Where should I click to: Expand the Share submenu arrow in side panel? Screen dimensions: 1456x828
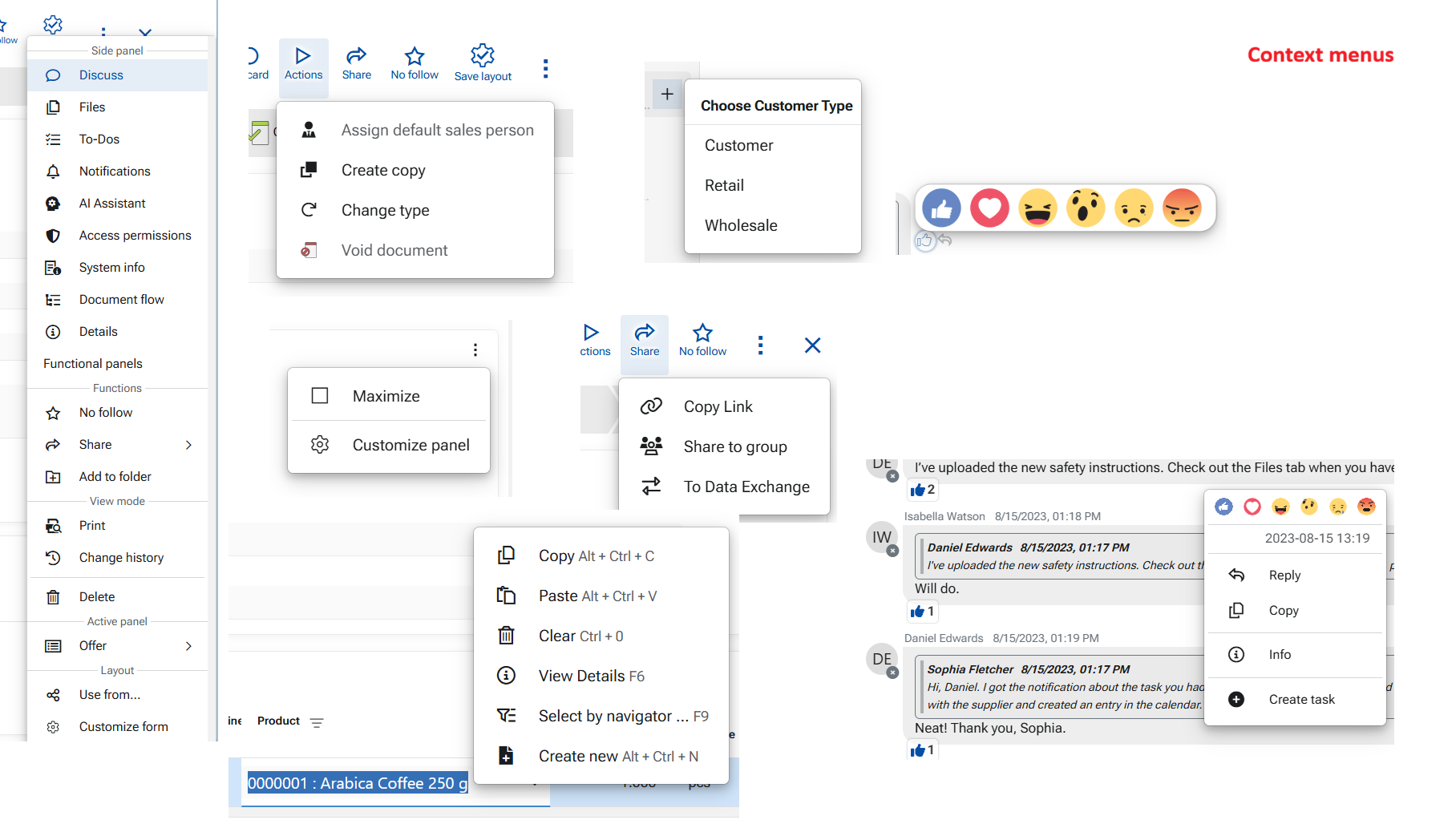[x=189, y=445]
